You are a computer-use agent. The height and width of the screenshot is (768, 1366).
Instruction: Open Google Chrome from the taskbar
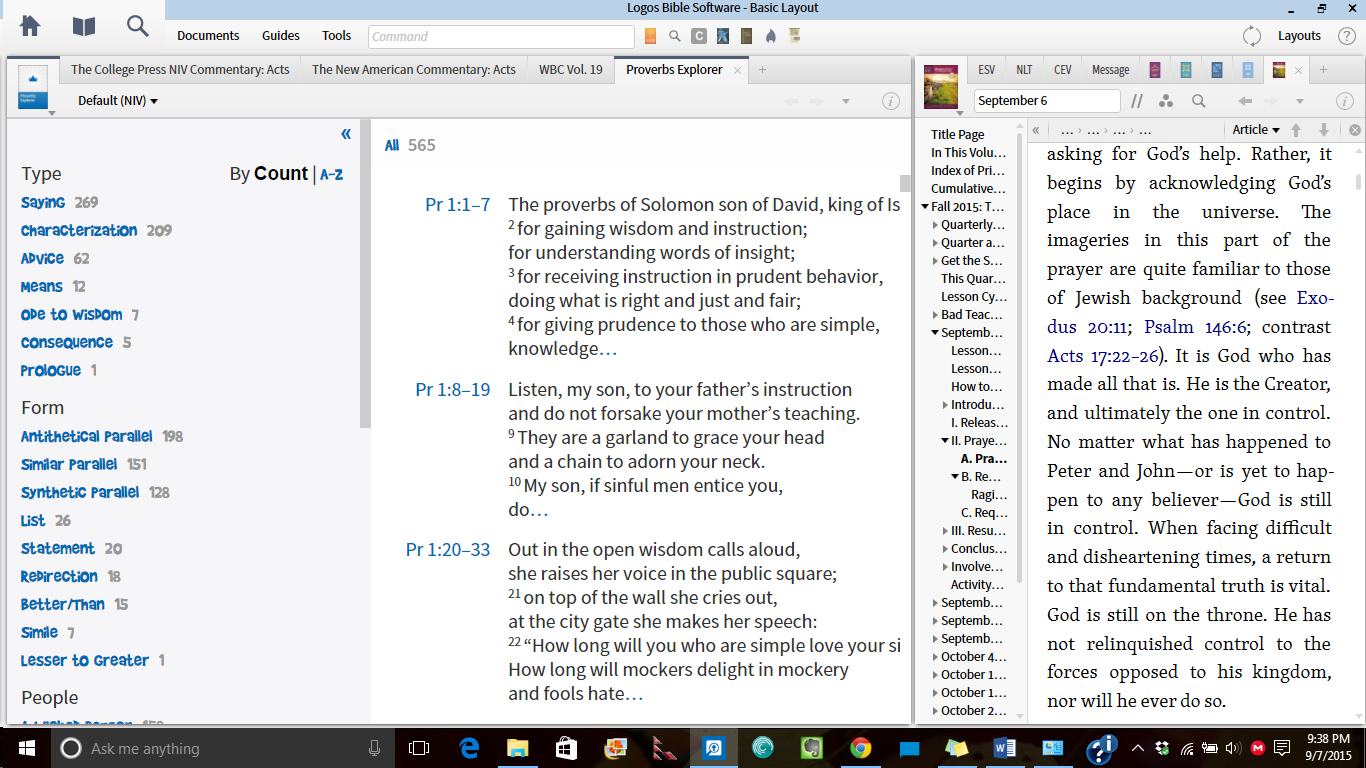[860, 748]
